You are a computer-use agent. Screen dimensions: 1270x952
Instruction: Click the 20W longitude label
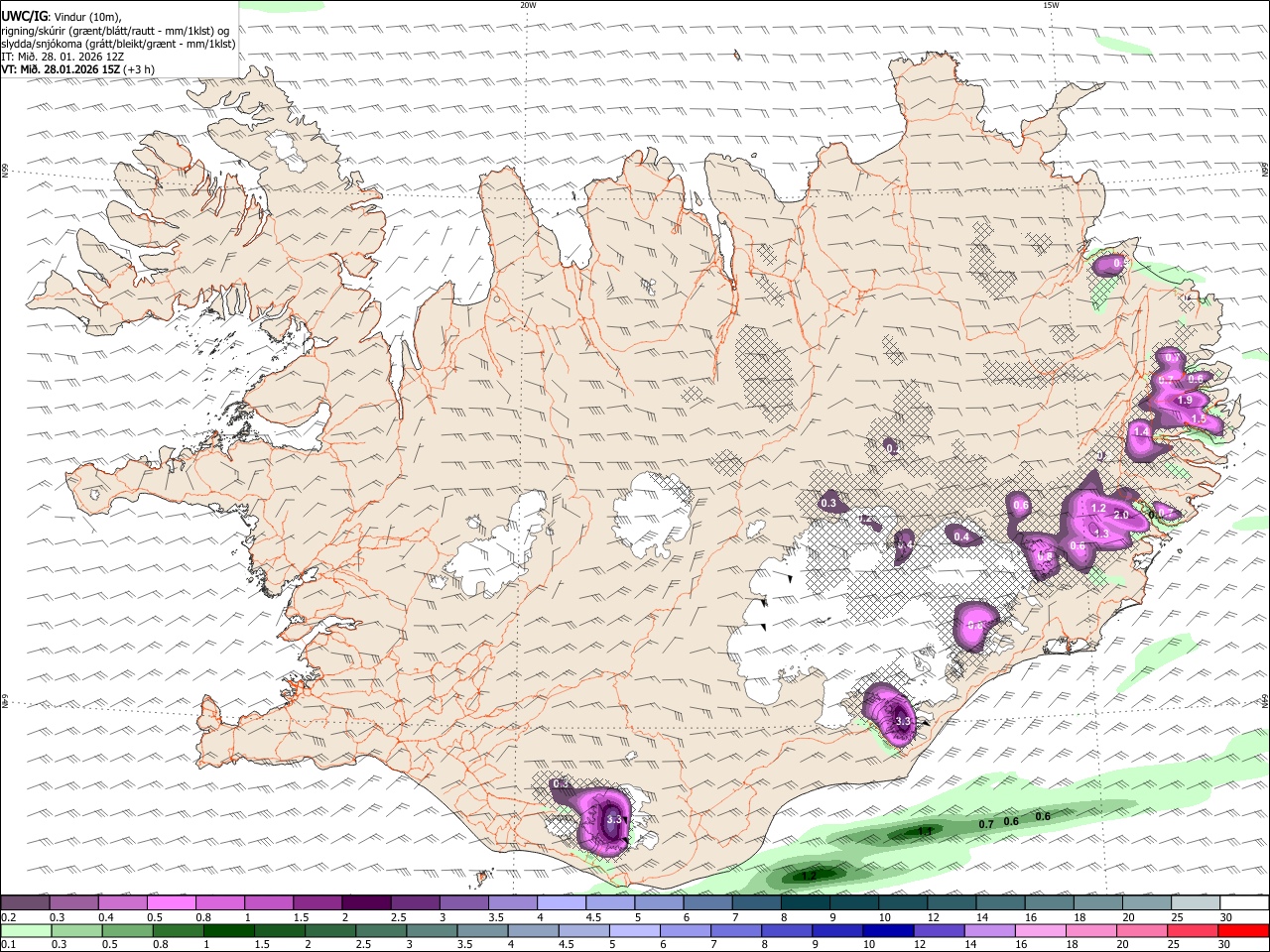(528, 5)
